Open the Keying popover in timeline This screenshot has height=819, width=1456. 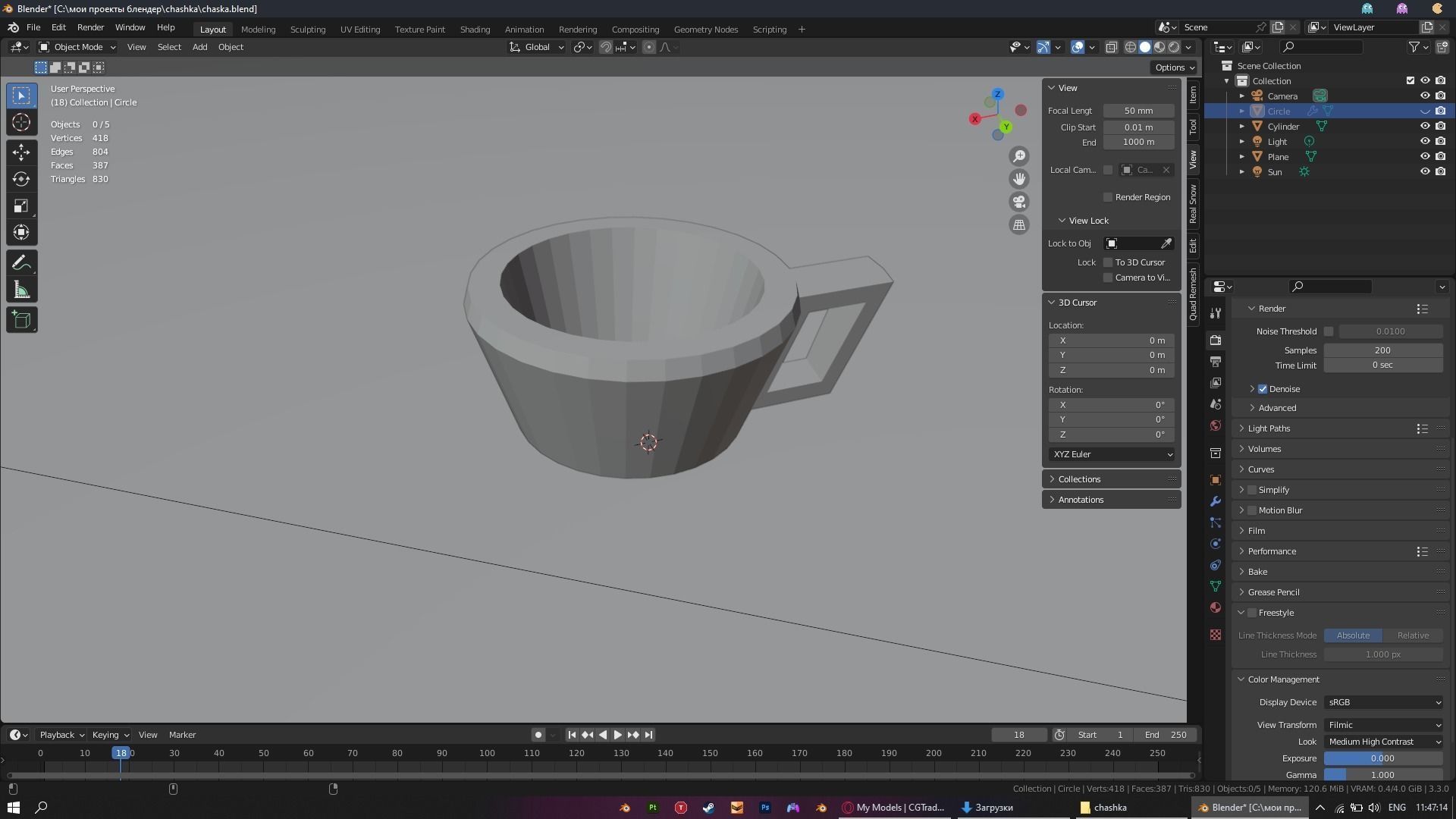[x=110, y=735]
